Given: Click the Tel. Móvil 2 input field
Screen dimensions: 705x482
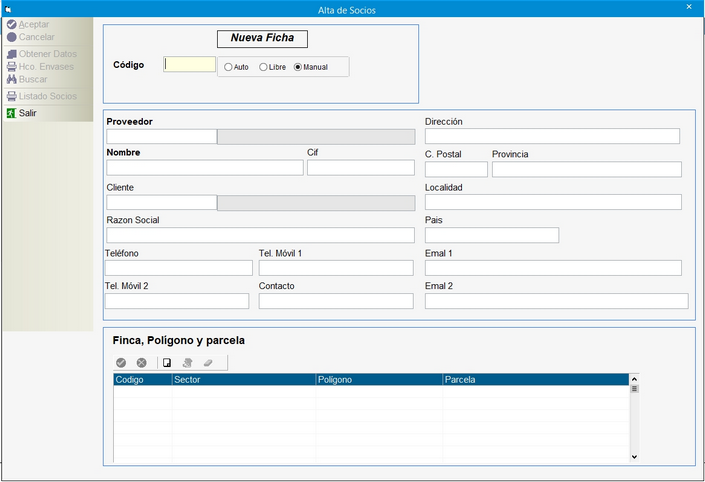Looking at the screenshot, I should pyautogui.click(x=177, y=301).
